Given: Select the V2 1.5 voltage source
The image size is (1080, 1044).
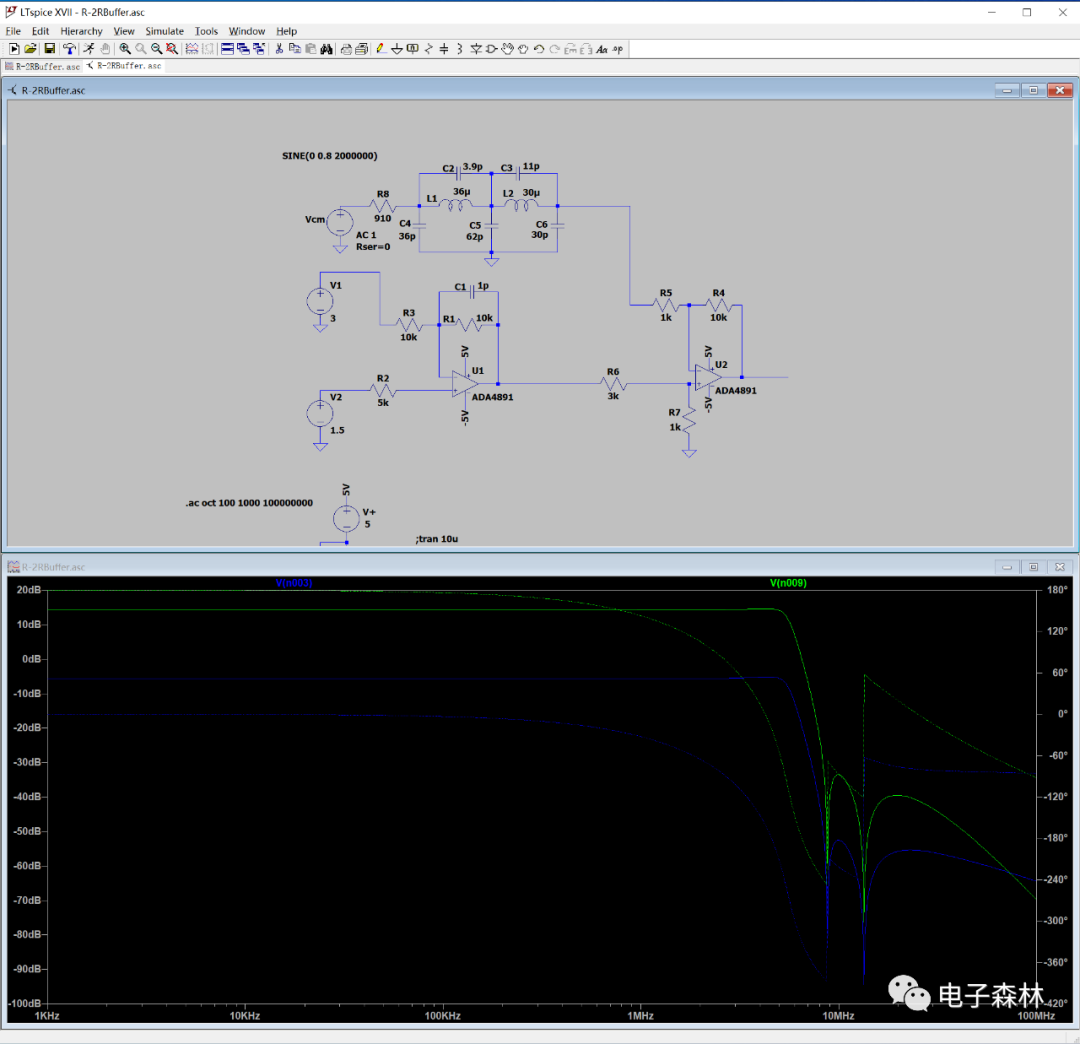Looking at the screenshot, I should (x=320, y=413).
